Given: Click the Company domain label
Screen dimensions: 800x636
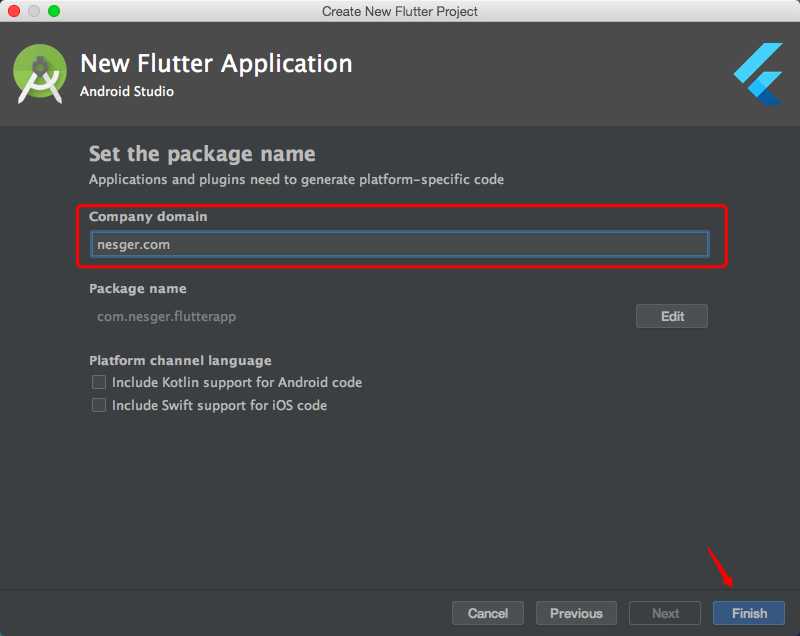Looking at the screenshot, I should (x=148, y=216).
